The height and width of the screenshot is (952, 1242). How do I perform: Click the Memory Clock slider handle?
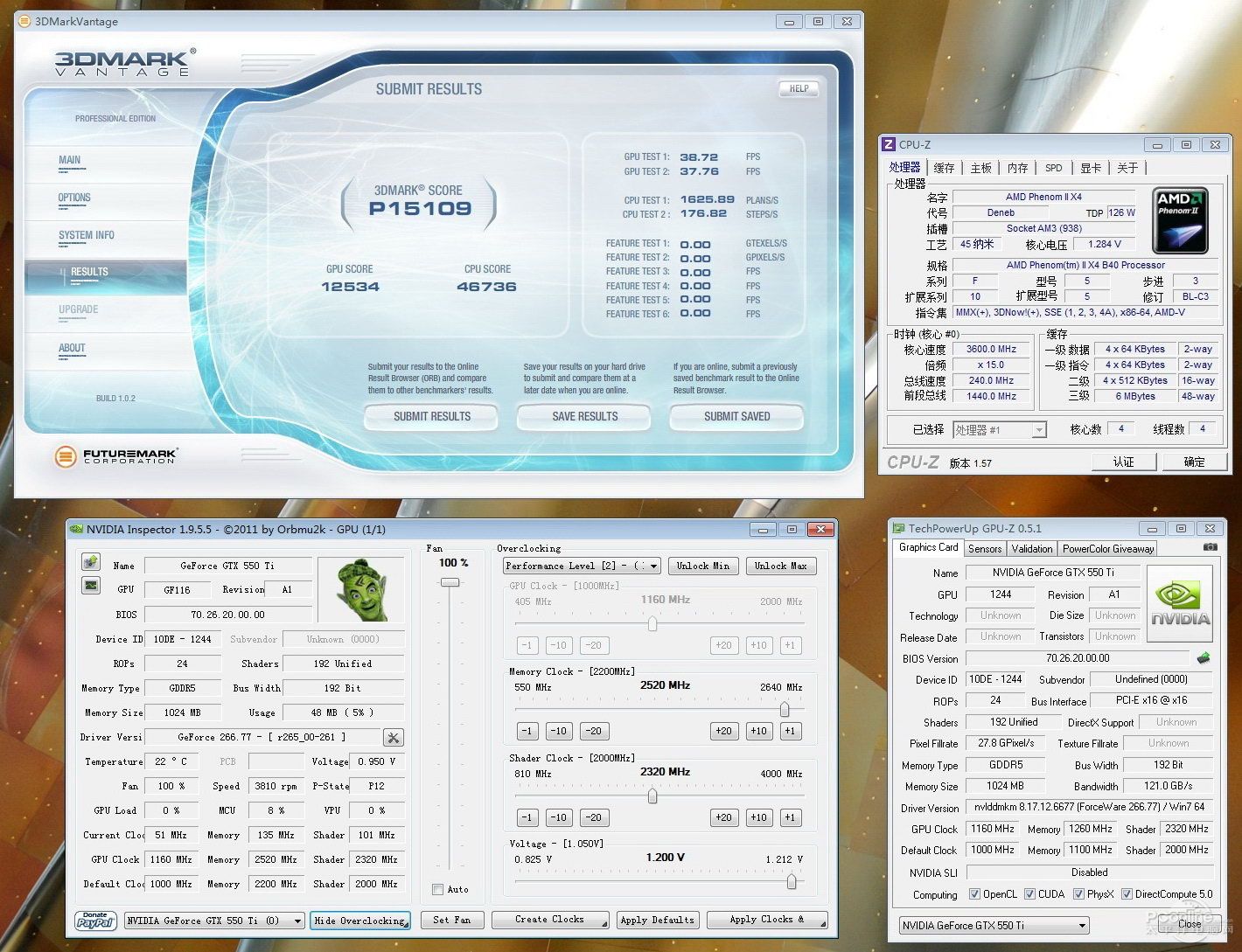(x=785, y=709)
